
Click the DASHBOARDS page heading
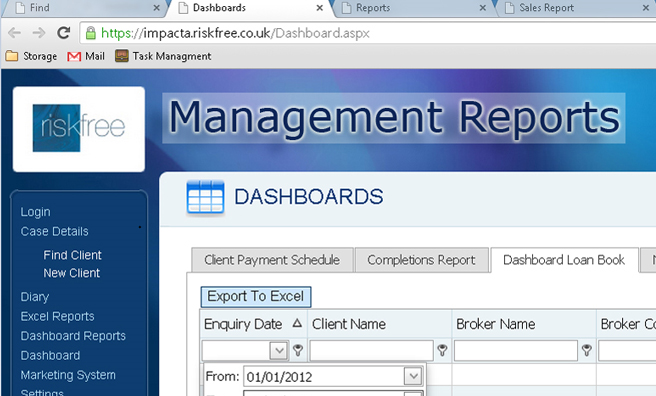click(x=309, y=197)
